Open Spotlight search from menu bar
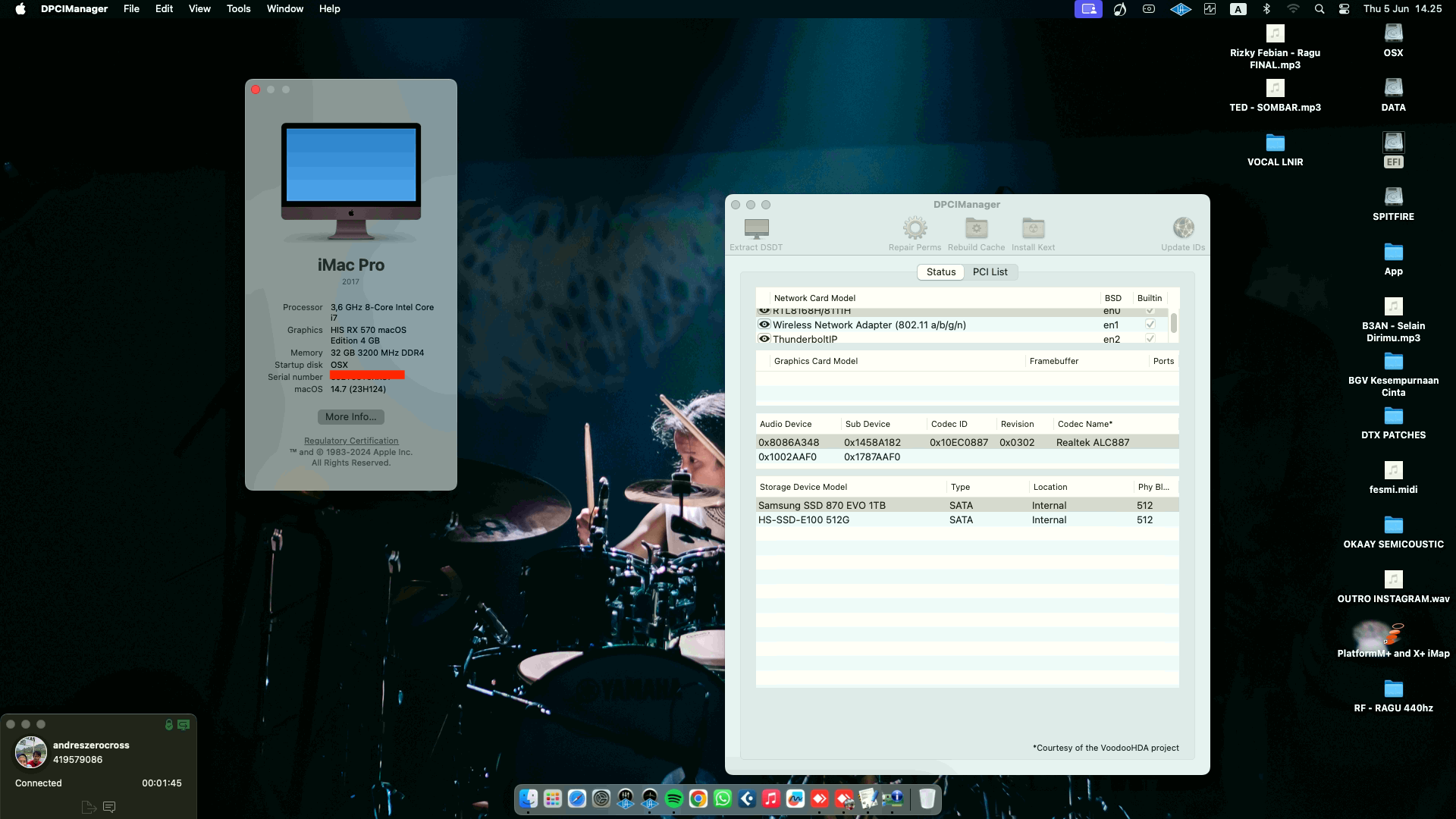Viewport: 1456px width, 819px height. [x=1319, y=8]
